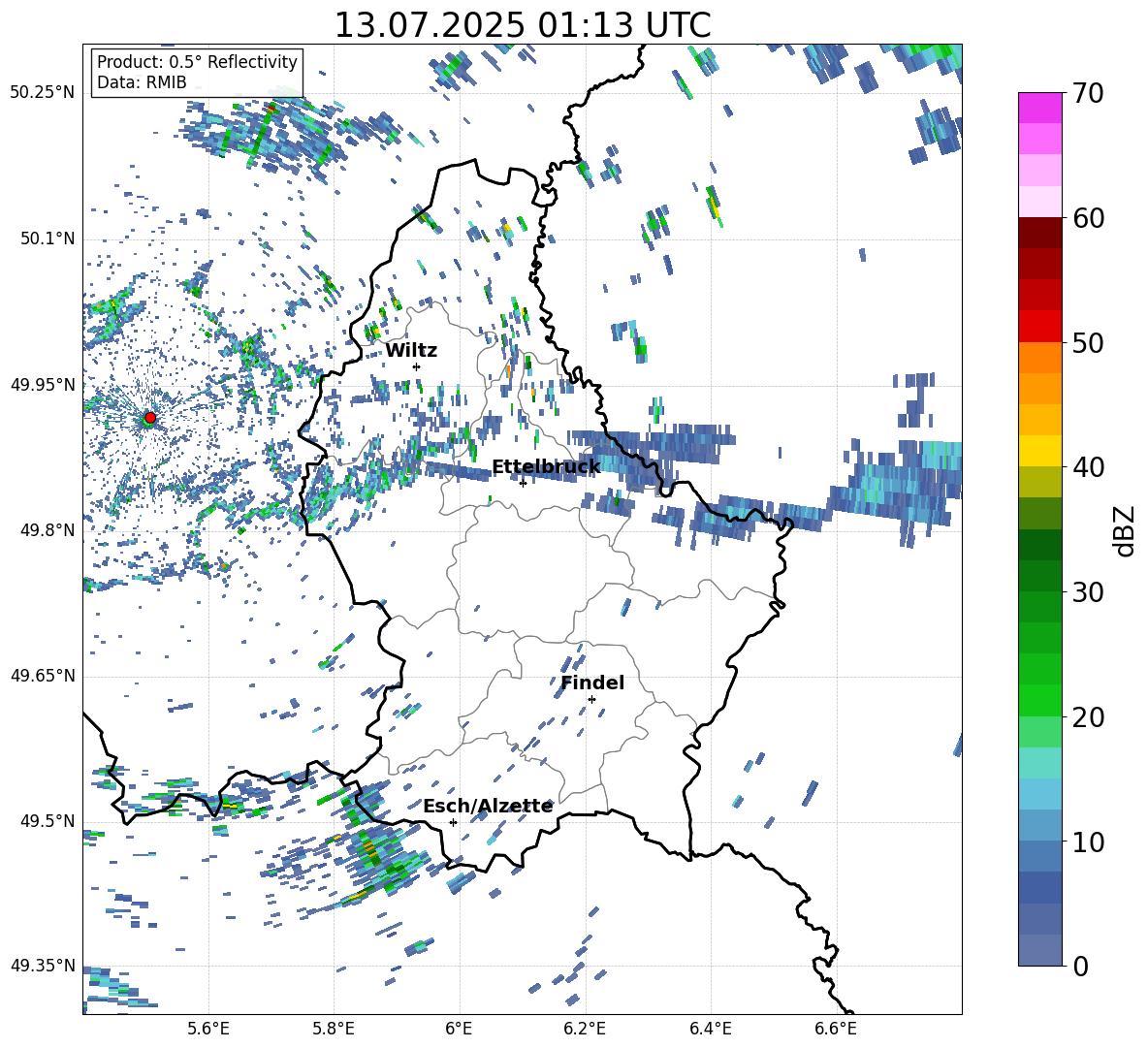
Task: Click the Wiltz city label
Action: 411,351
